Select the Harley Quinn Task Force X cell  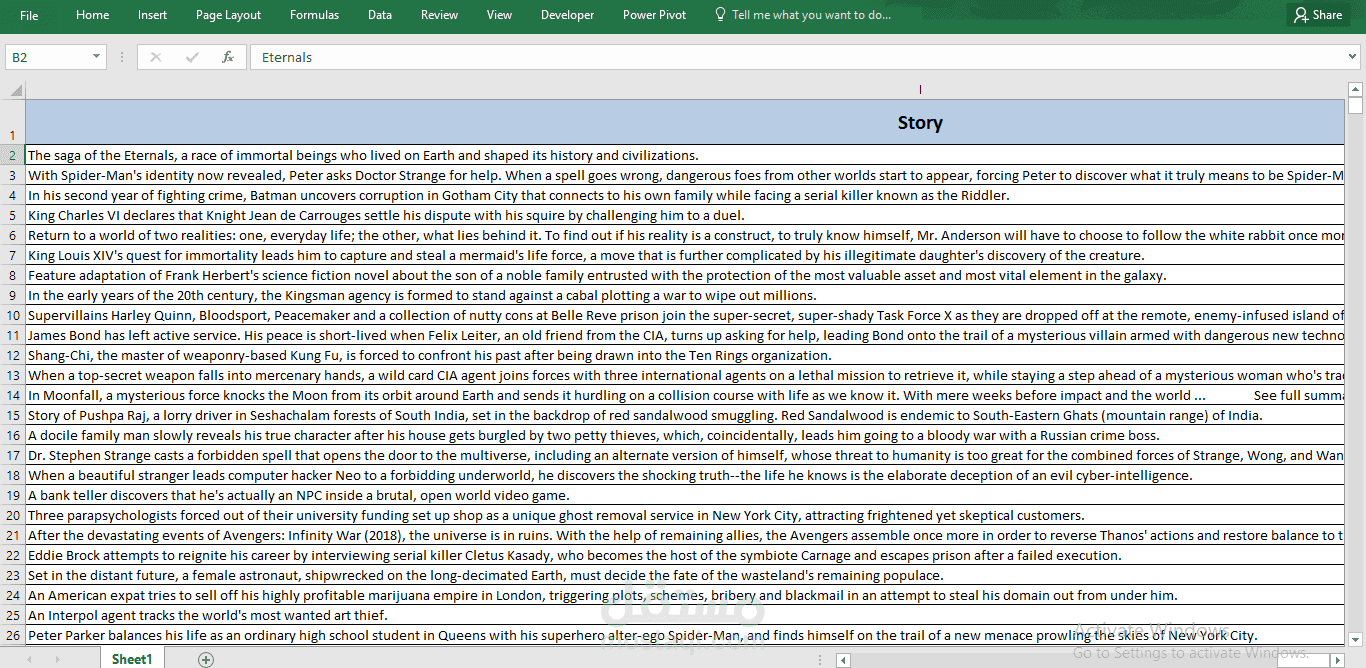pyautogui.click(x=684, y=315)
